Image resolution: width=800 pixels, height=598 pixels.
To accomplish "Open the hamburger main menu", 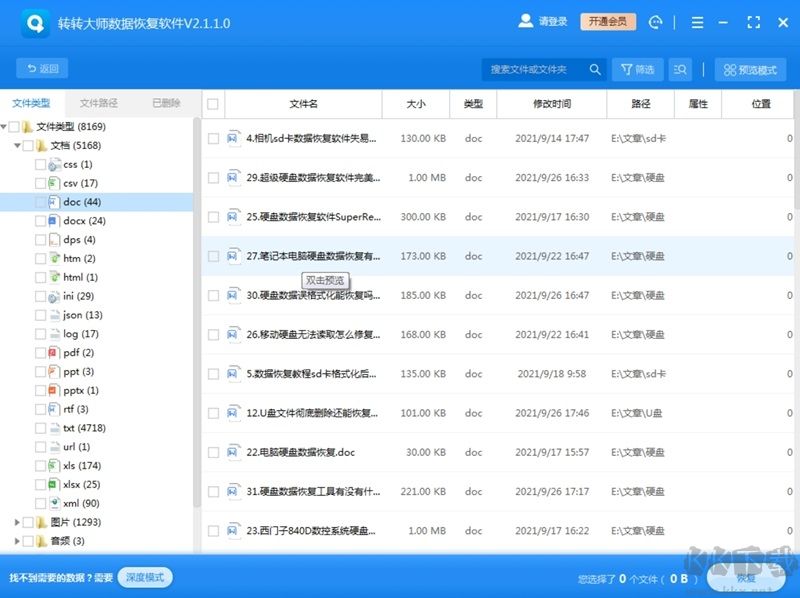I will 725,22.
